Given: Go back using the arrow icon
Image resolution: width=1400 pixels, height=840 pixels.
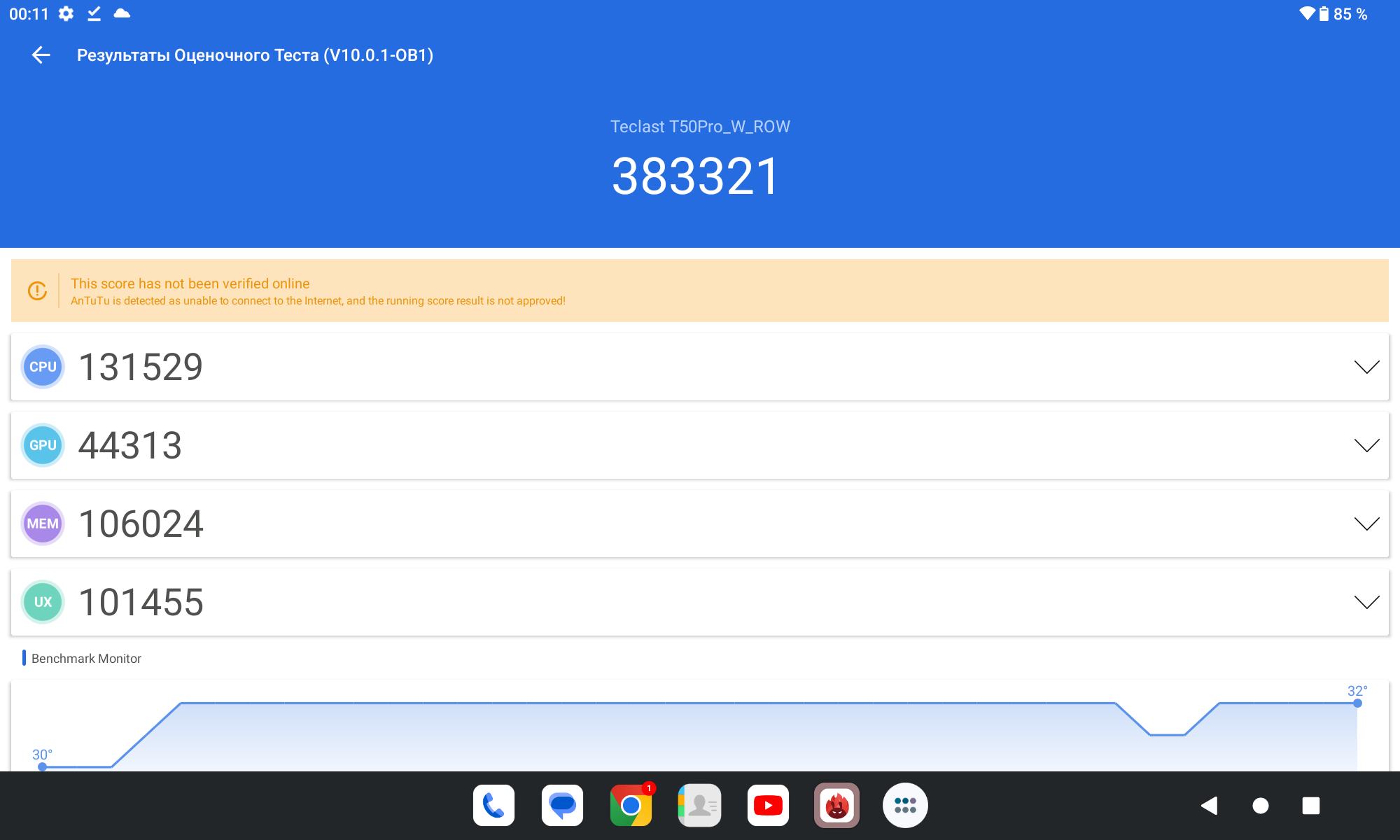Looking at the screenshot, I should point(41,55).
